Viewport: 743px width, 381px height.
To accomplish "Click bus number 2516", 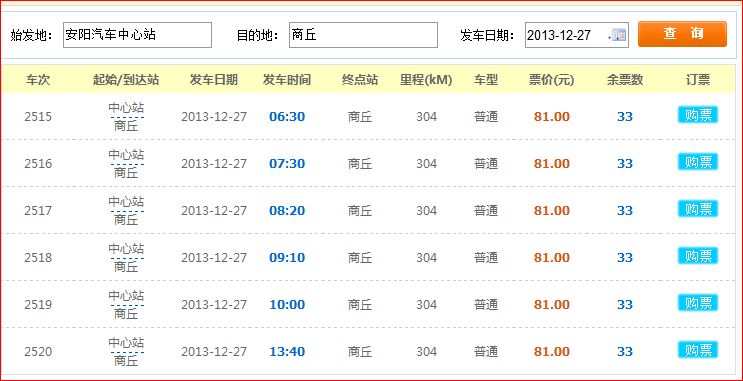I will click(x=38, y=163).
